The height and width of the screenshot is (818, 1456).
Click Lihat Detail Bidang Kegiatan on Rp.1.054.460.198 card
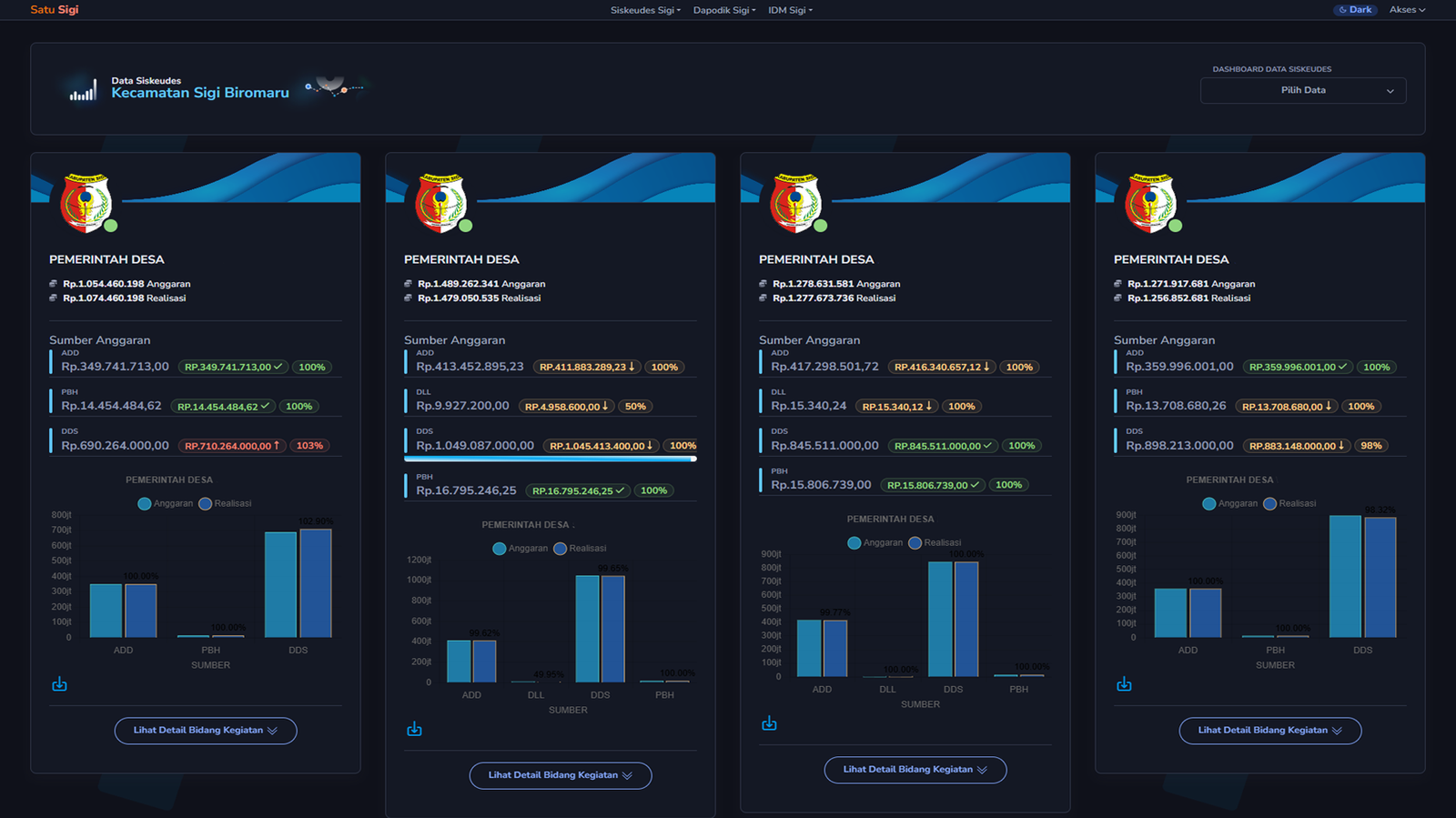pyautogui.click(x=206, y=731)
